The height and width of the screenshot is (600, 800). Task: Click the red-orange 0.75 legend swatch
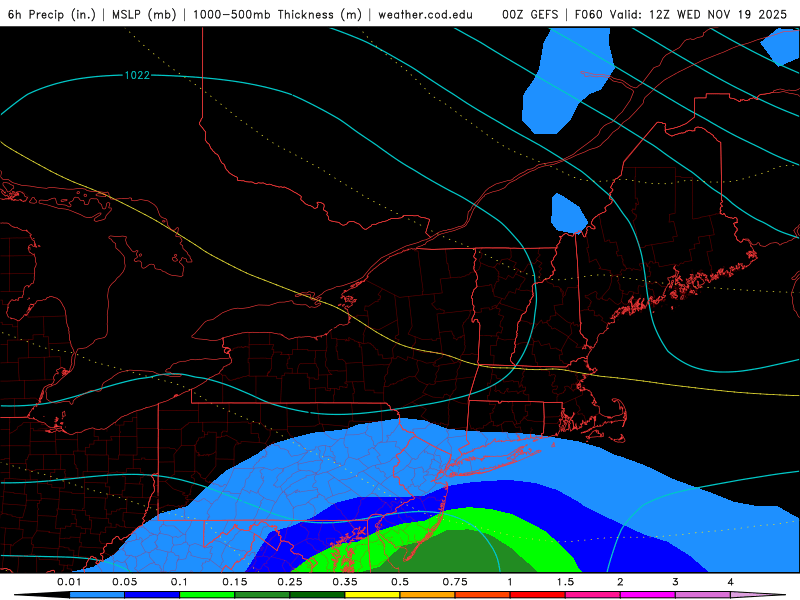click(483, 595)
